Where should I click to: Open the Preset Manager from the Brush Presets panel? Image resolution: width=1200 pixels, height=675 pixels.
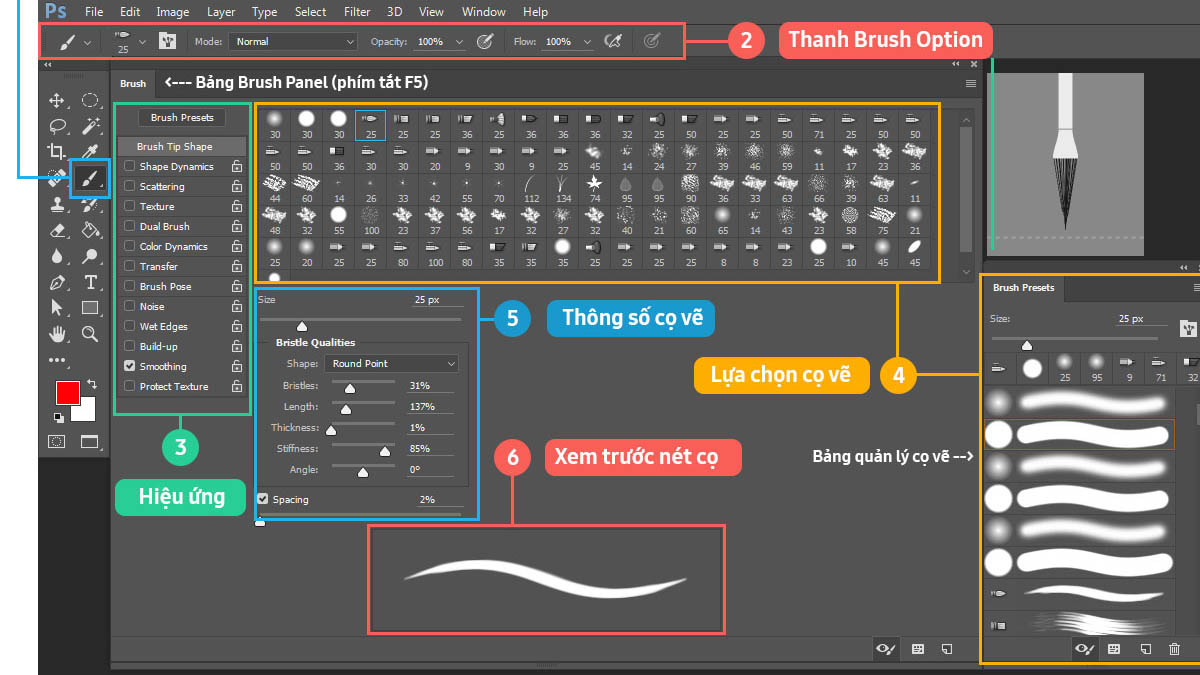pos(1114,649)
